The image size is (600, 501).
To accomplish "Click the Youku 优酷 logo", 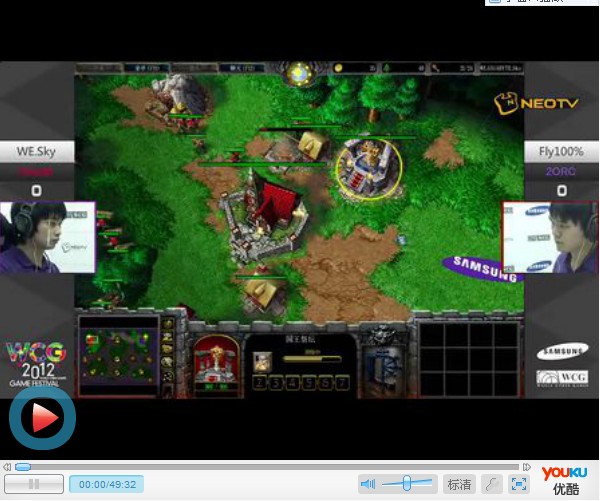I will click(565, 481).
